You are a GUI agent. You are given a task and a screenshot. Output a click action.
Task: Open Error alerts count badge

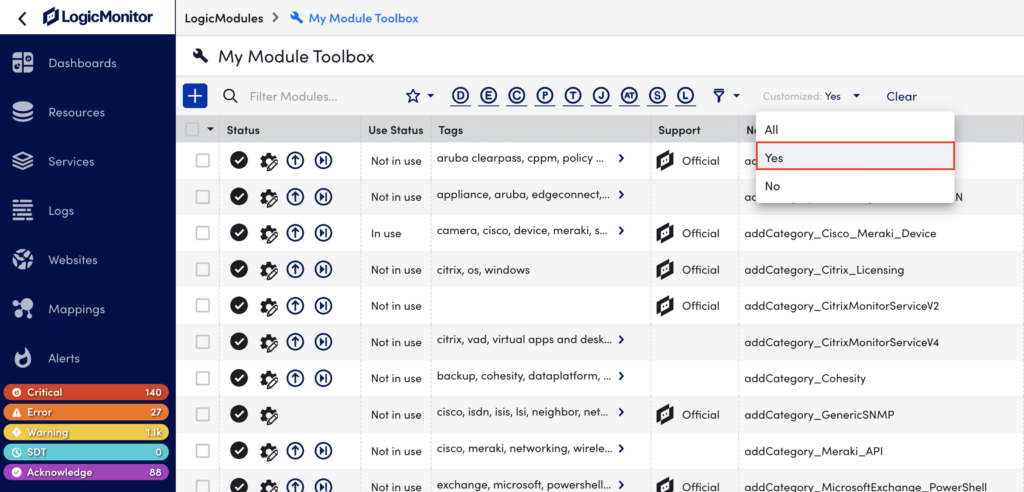coord(86,412)
